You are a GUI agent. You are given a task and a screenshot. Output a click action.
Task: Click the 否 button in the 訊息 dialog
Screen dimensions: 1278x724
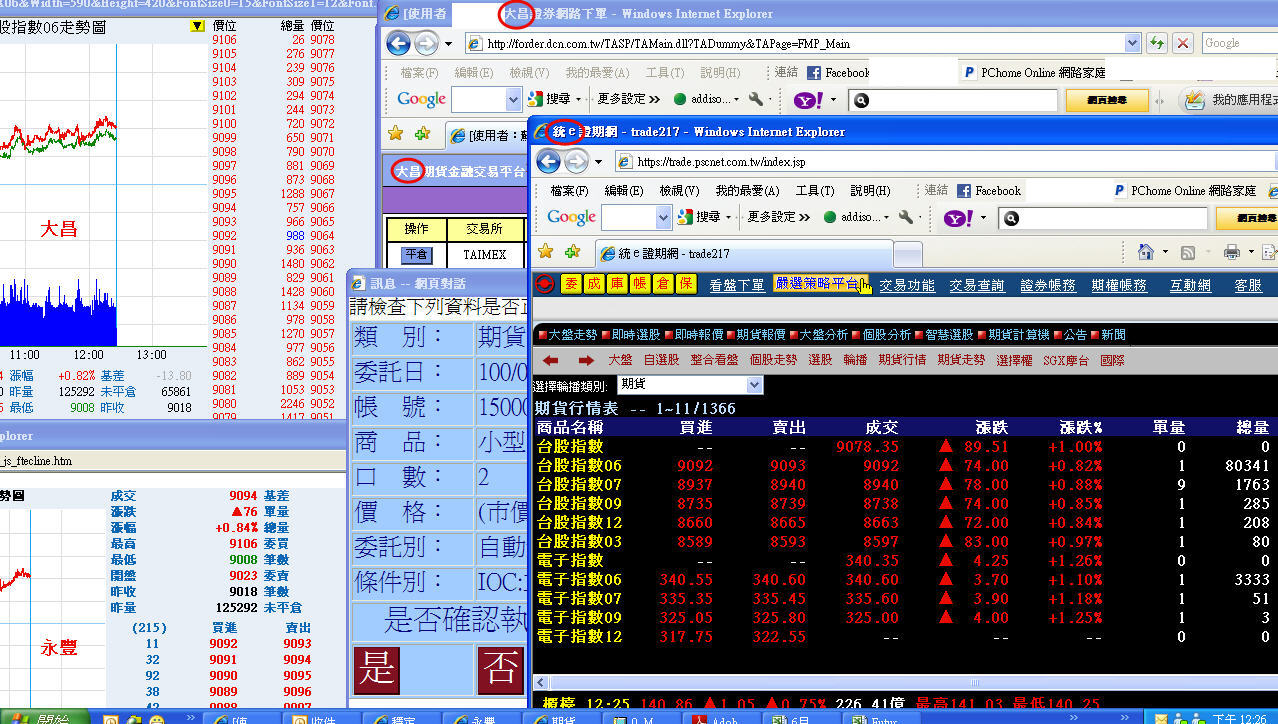500,669
